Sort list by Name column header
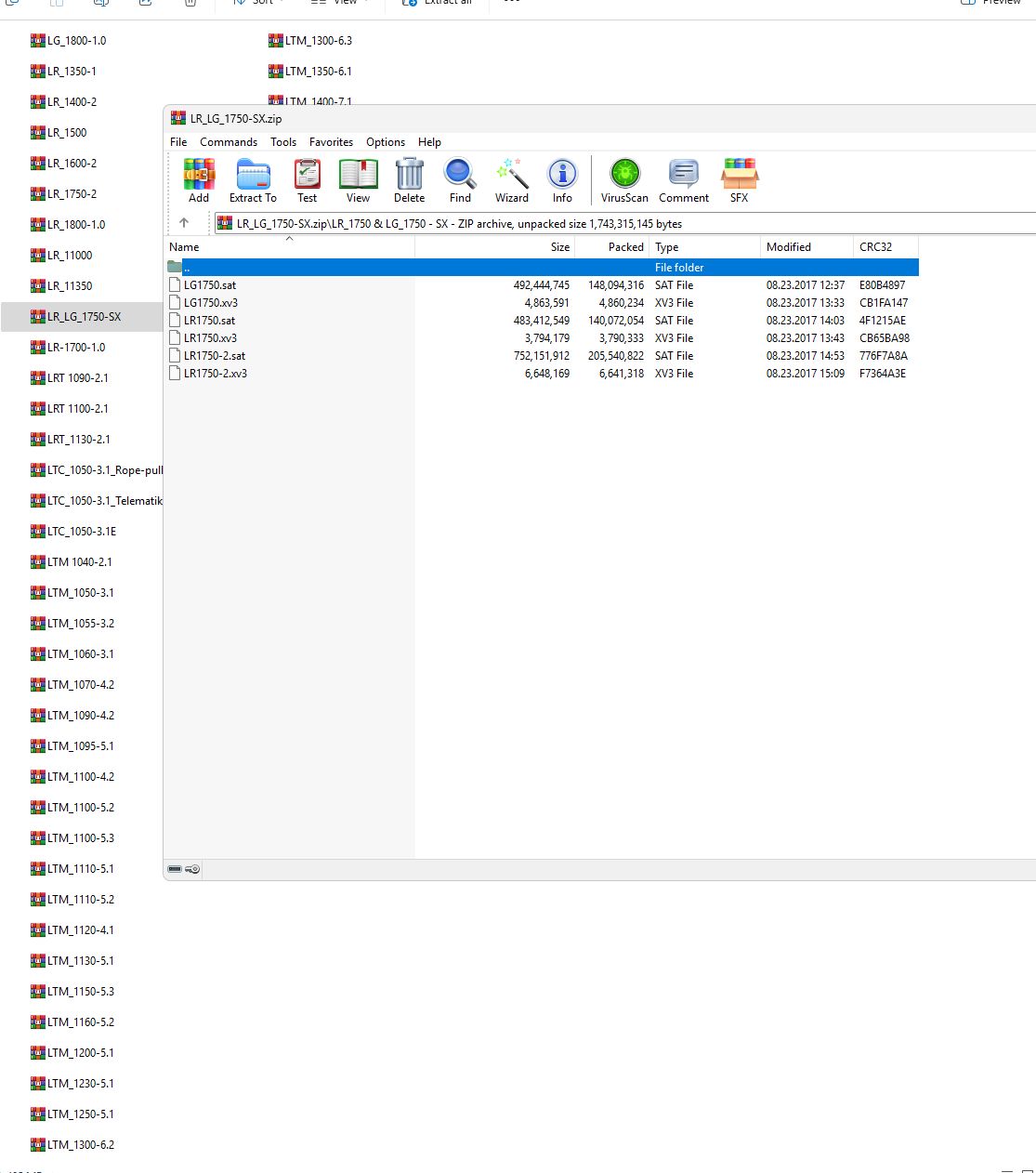Screen dimensions: 1036x1173 click(289, 247)
